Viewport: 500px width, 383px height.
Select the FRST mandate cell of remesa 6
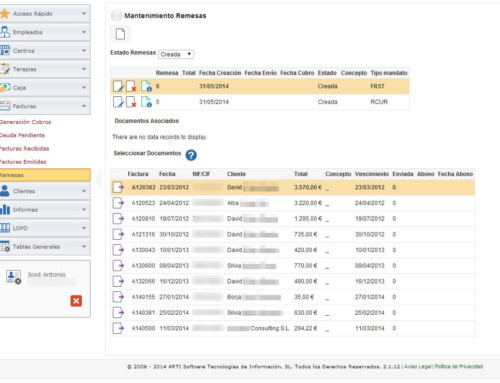pos(377,86)
